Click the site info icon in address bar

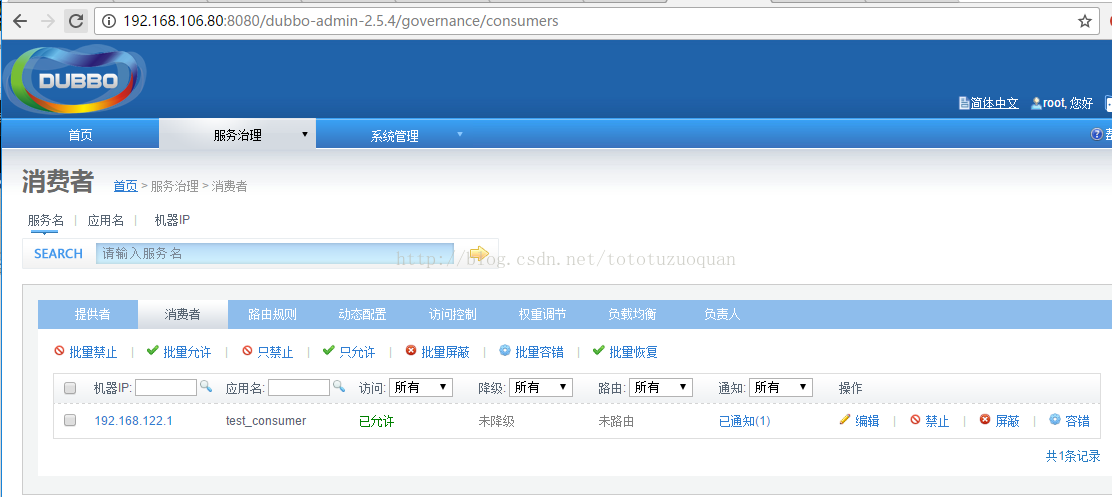109,21
